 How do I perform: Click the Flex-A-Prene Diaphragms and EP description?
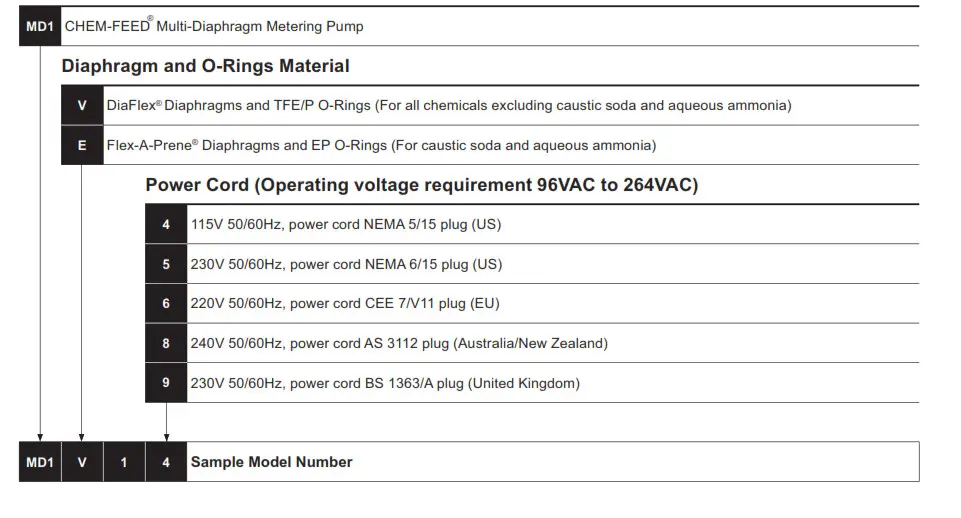[x=381, y=145]
